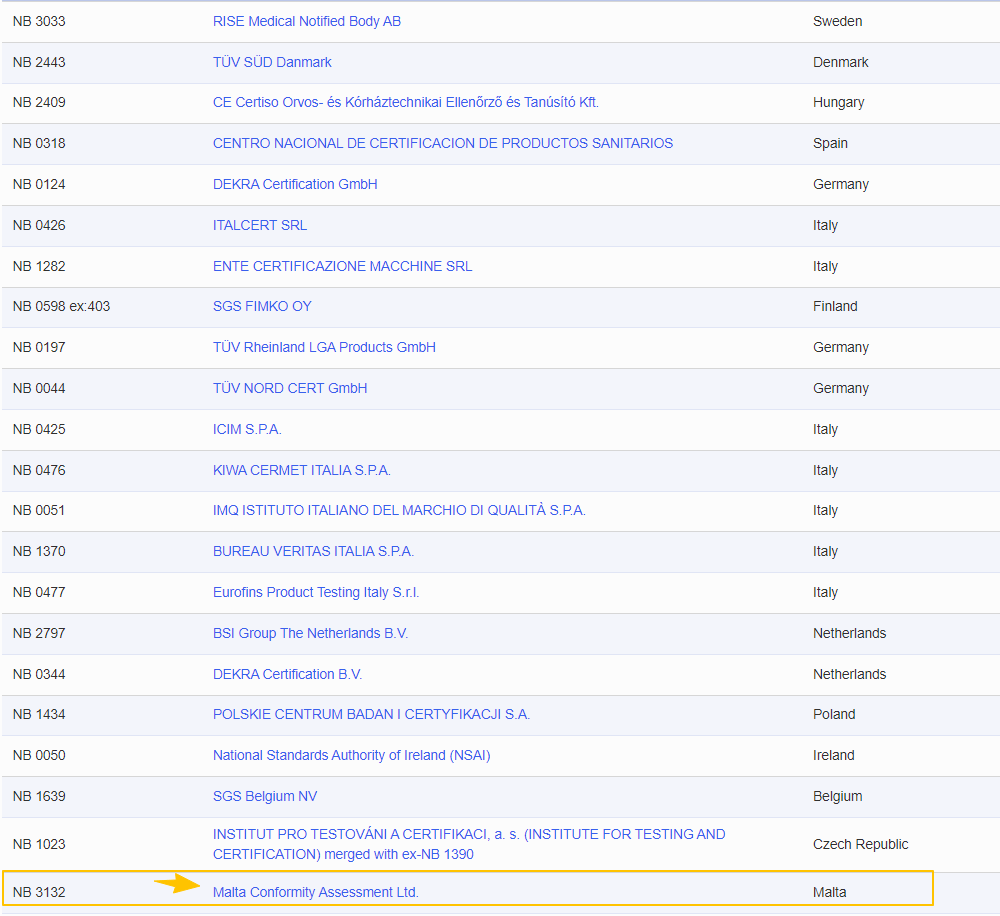Select TÜV NORD CERT GmbH link
Screen dimensions: 1000x916
(290, 388)
